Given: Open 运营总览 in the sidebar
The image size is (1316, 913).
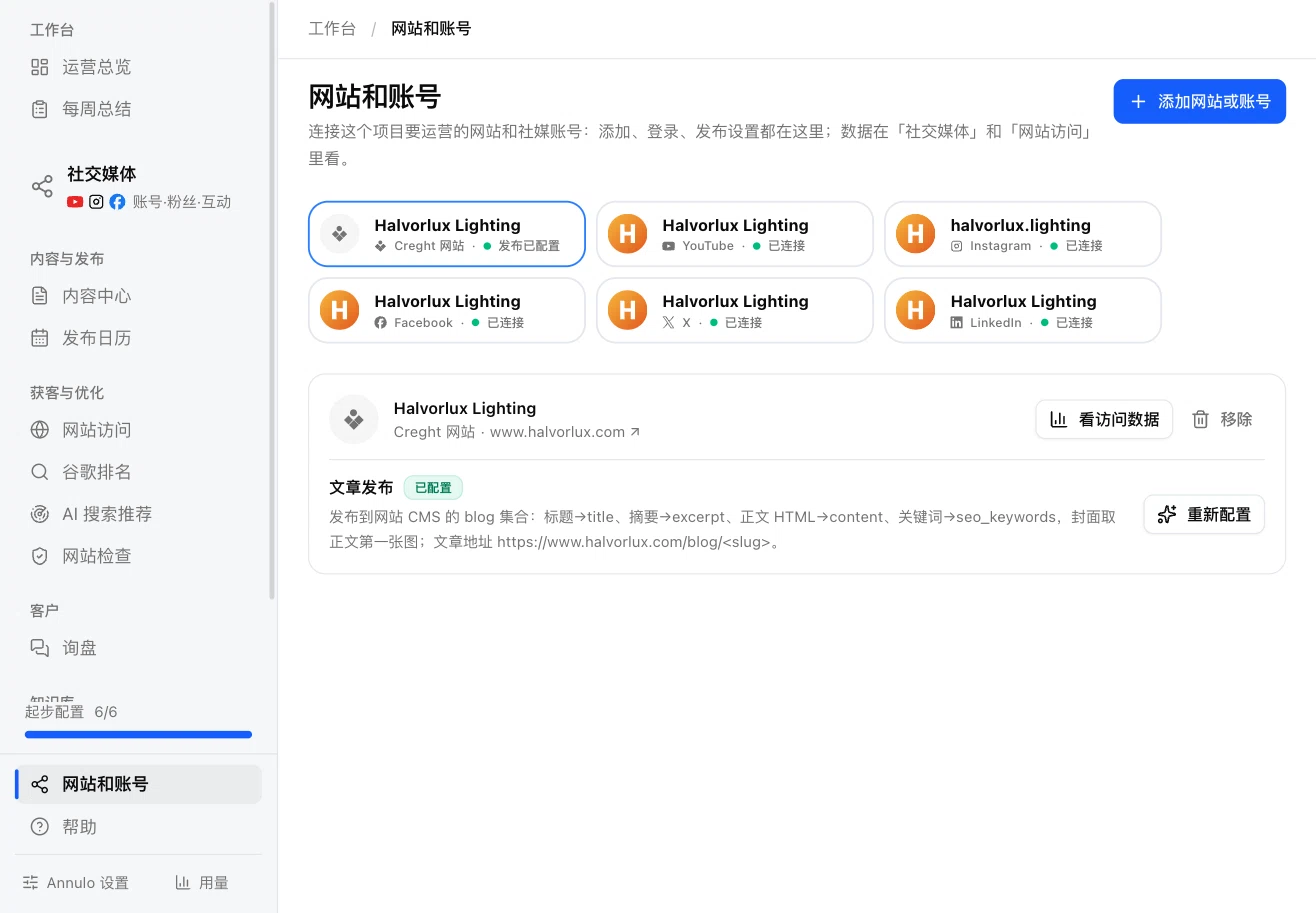Looking at the screenshot, I should (138, 67).
